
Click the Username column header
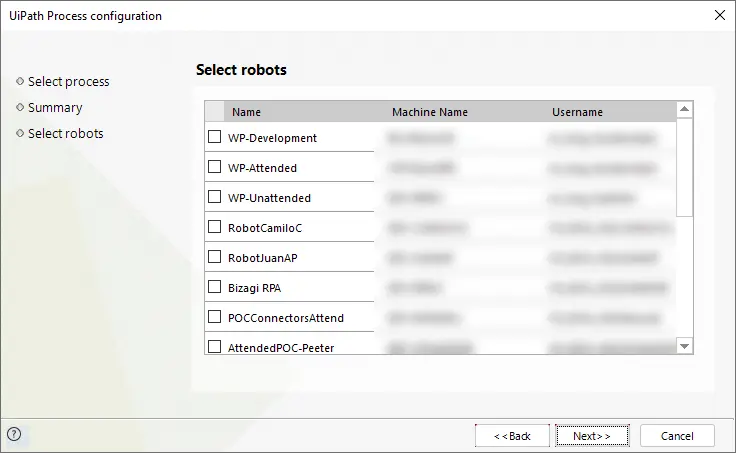point(577,112)
